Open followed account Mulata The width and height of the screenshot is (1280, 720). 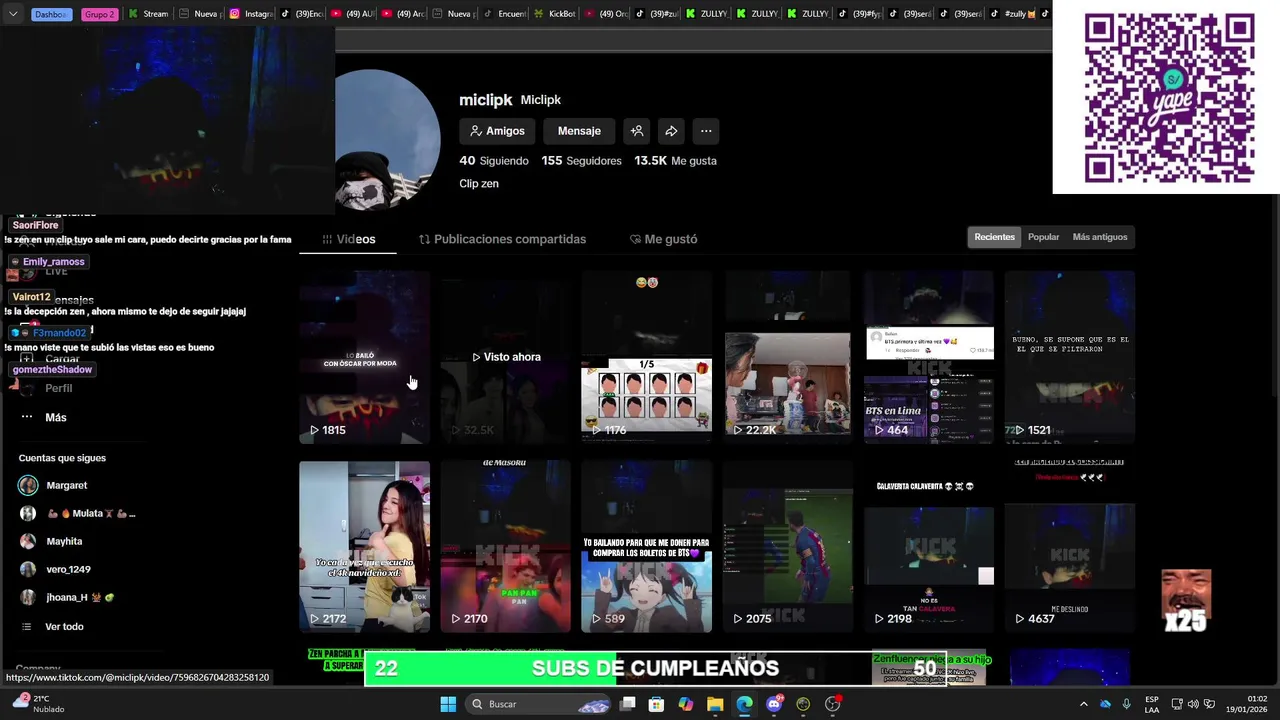click(77, 513)
